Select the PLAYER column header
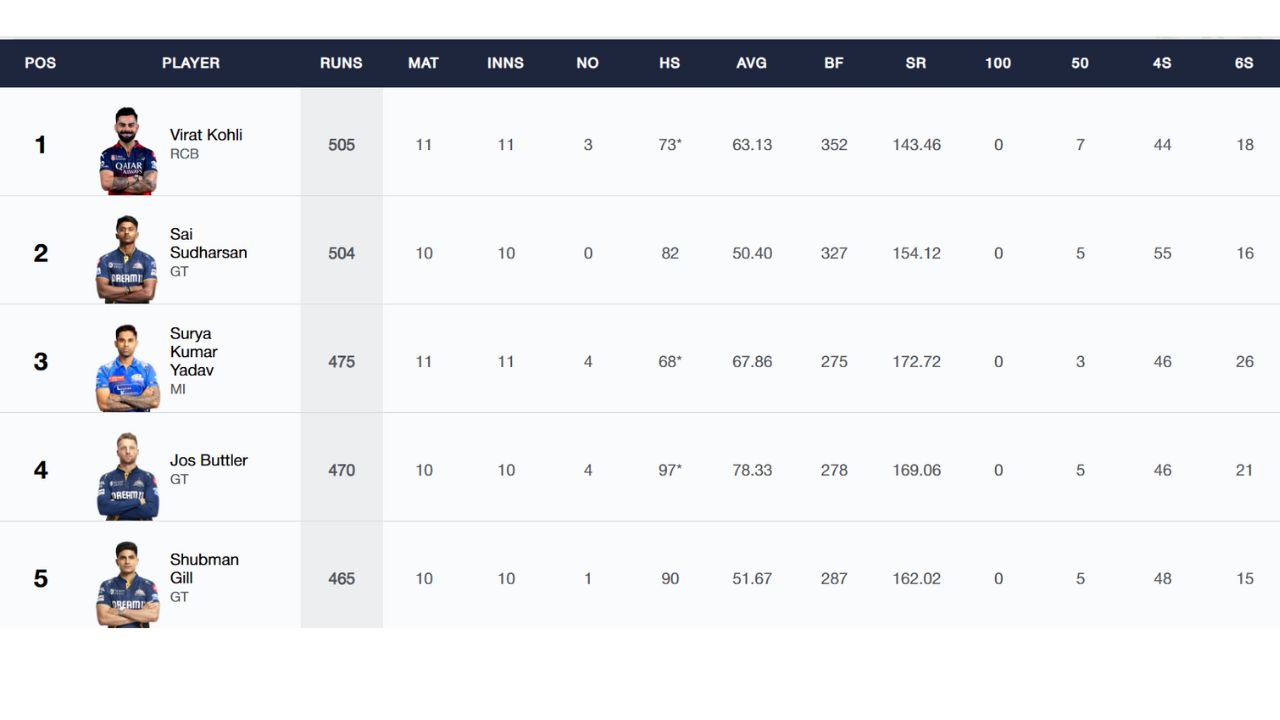The height and width of the screenshot is (720, 1280). 191,63
